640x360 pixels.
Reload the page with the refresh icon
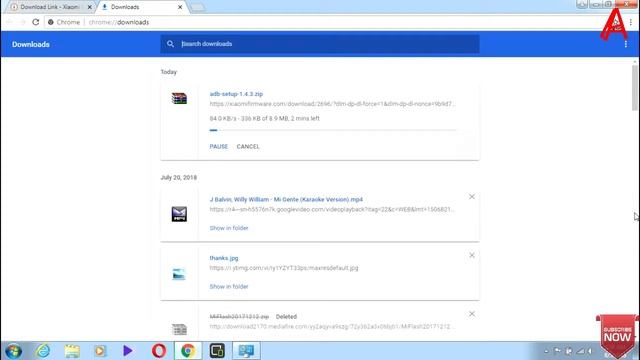pos(36,22)
